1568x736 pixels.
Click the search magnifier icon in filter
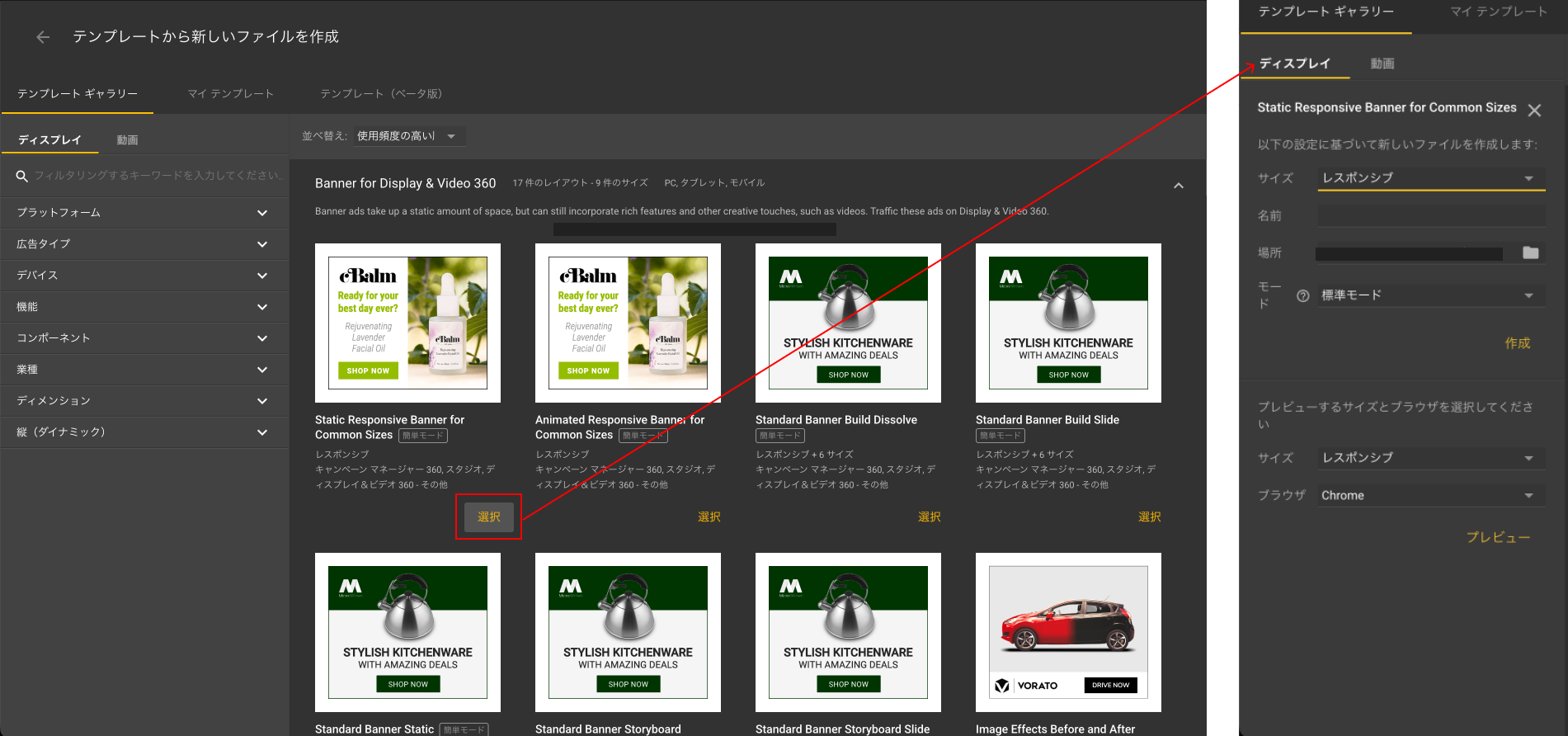(22, 176)
